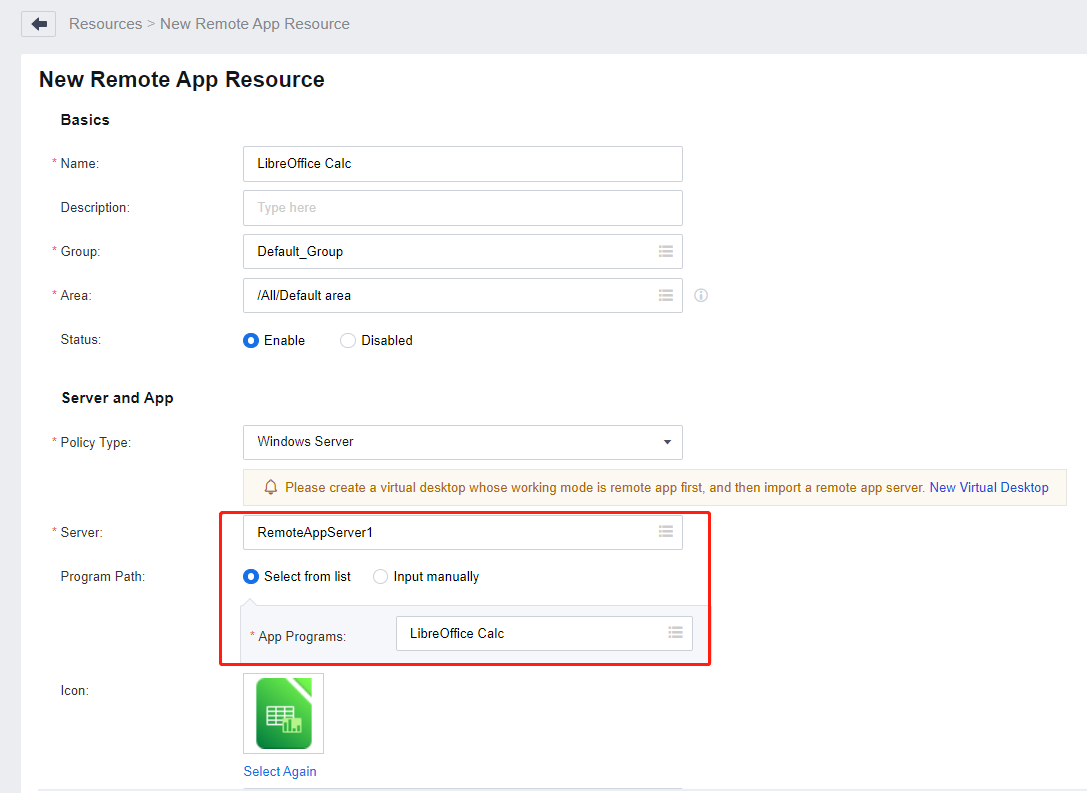Open the Server selector list icon
Image resolution: width=1087 pixels, height=793 pixels.
pos(666,532)
